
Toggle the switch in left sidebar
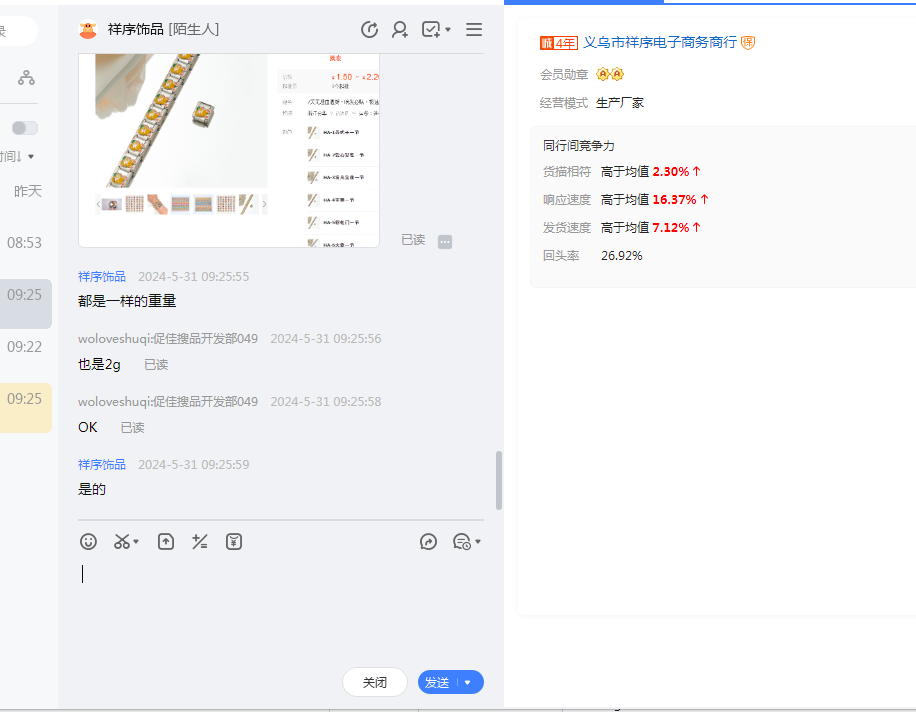click(x=25, y=128)
